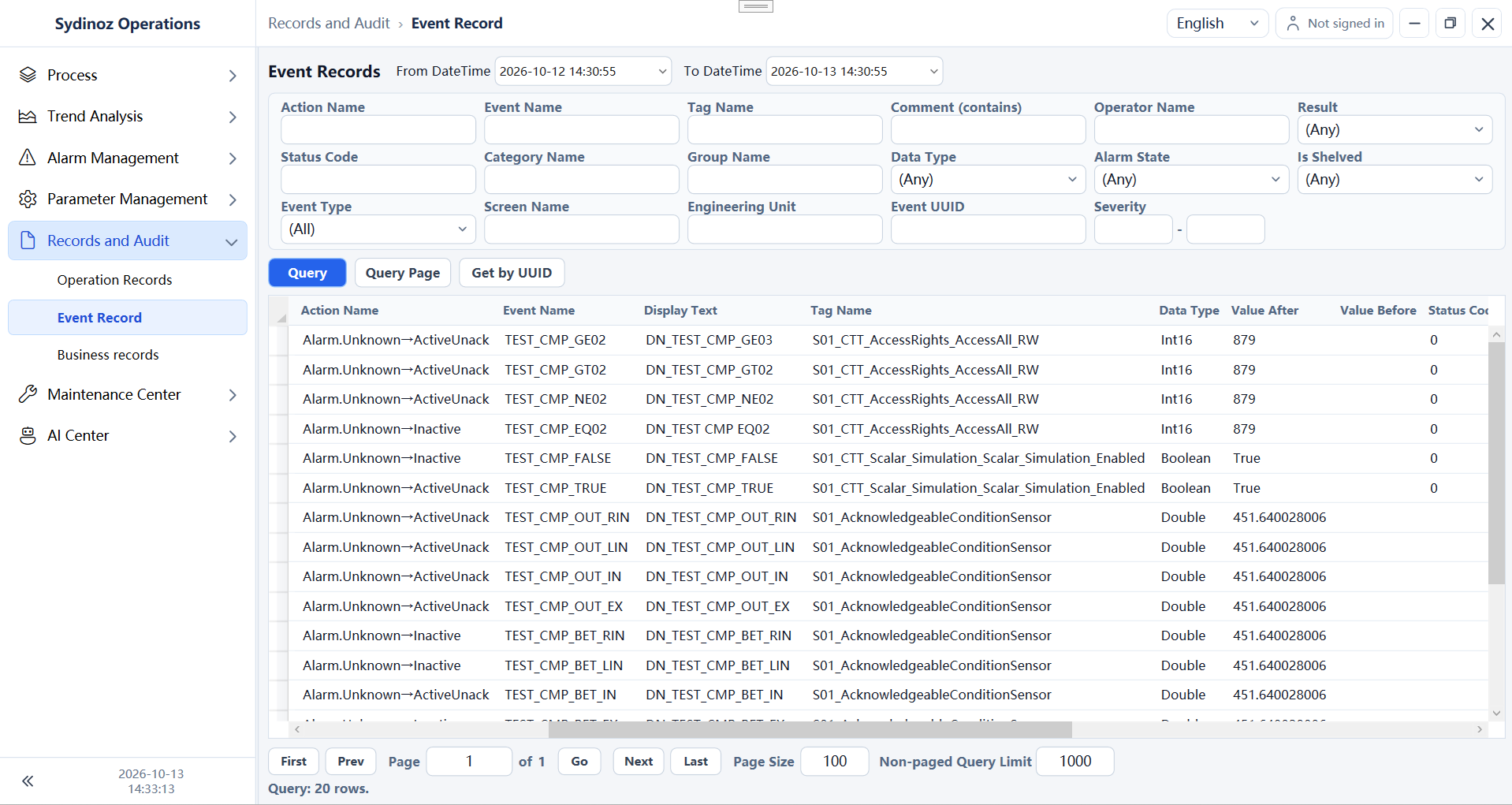Viewport: 1512px width, 805px height.
Task: Click the Parameter Management gear icon
Action: [x=28, y=199]
